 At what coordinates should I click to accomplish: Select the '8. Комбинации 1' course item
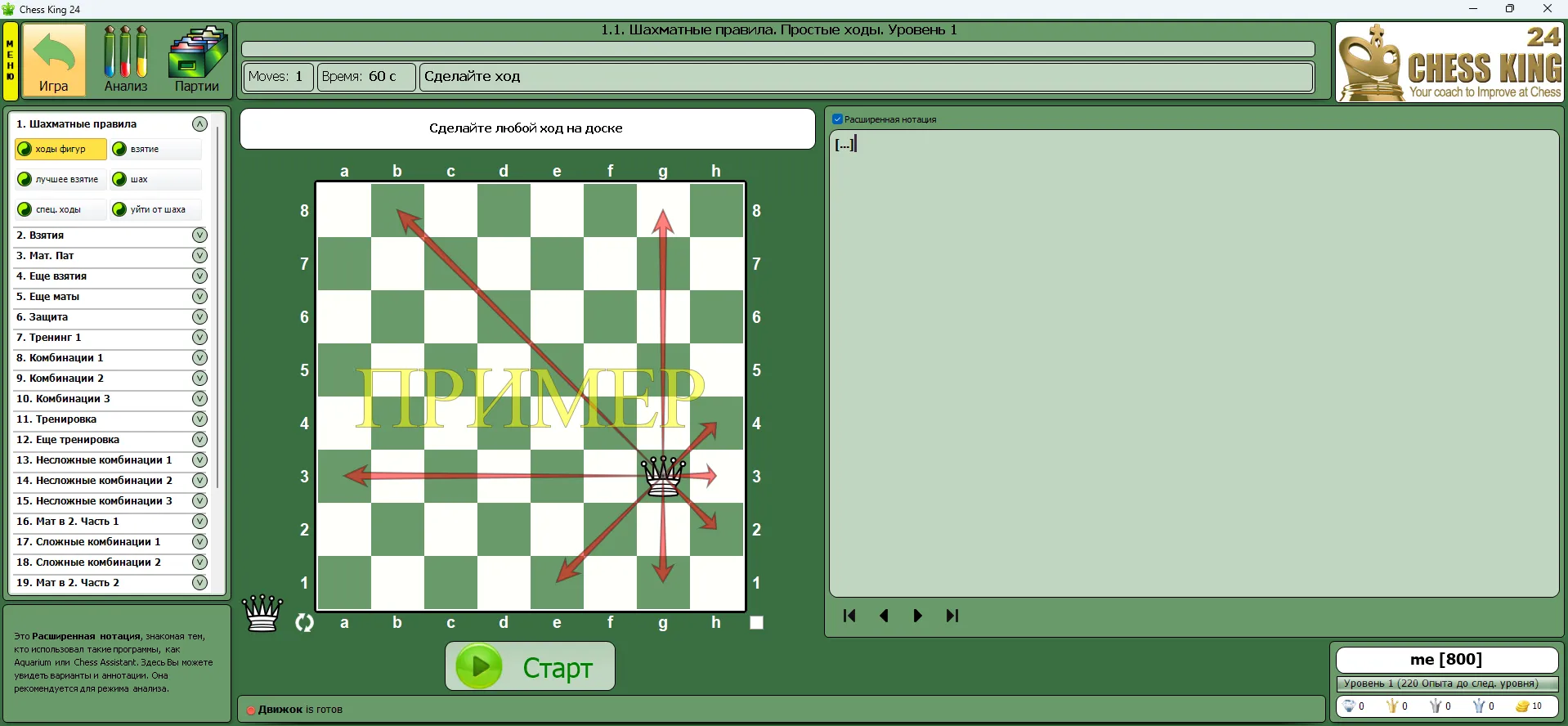[x=60, y=358]
